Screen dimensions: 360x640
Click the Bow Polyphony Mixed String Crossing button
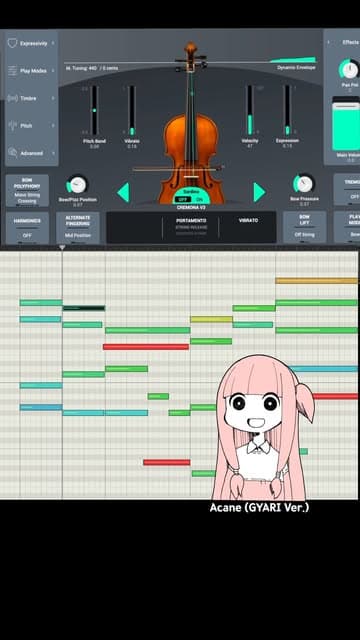click(x=27, y=190)
